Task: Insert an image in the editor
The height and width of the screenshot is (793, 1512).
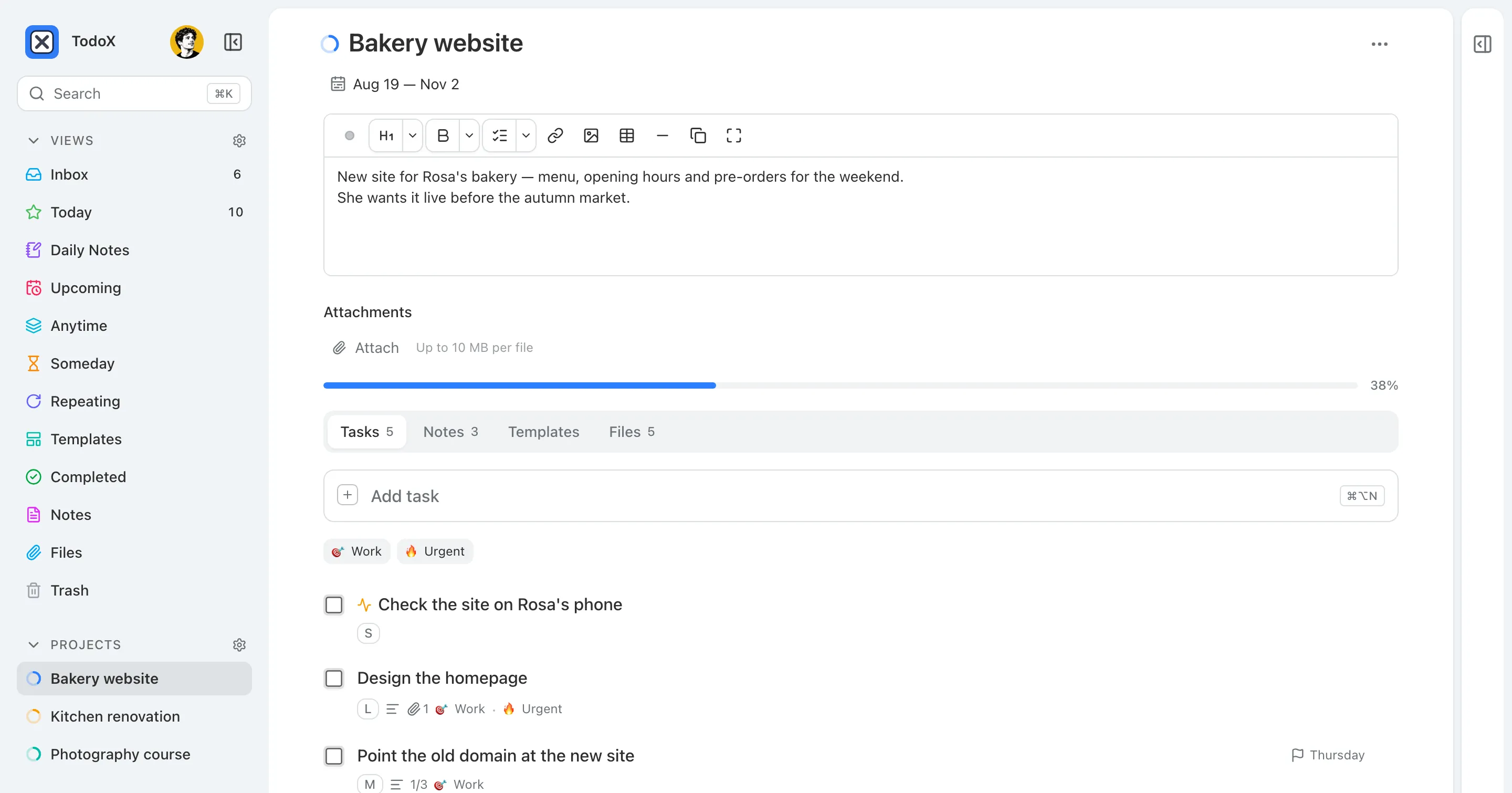Action: (x=591, y=135)
